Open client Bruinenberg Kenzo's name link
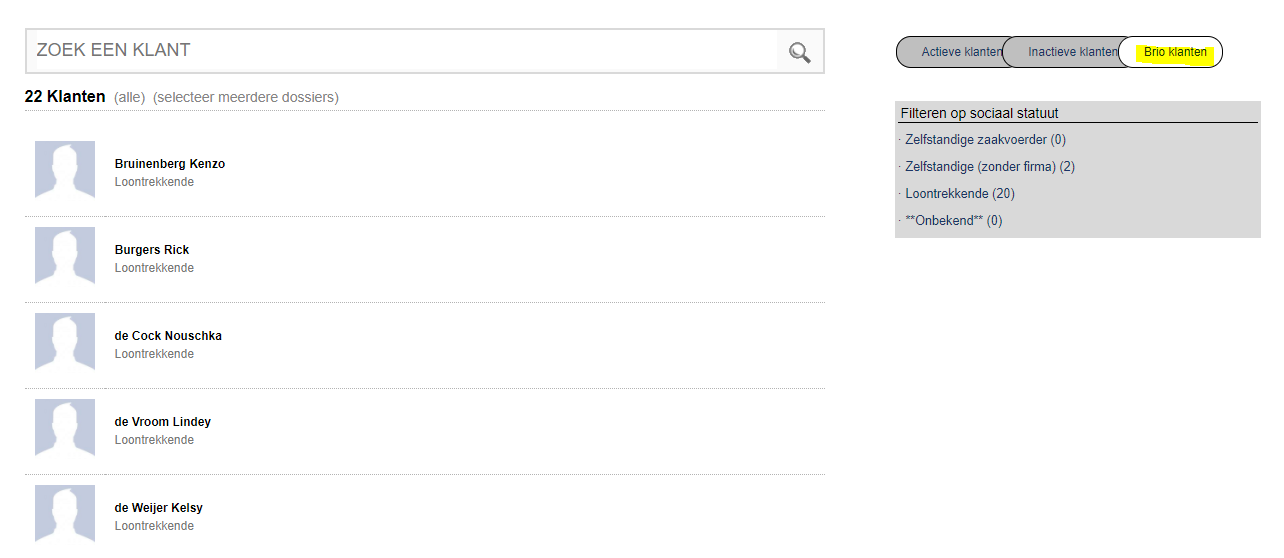The width and height of the screenshot is (1284, 558). pos(170,164)
